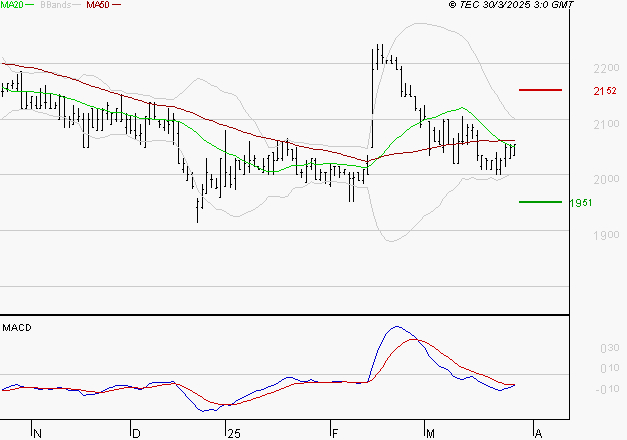This screenshot has width=627, height=440.
Task: Click the 030 MACD axis label
Action: [x=610, y=348]
